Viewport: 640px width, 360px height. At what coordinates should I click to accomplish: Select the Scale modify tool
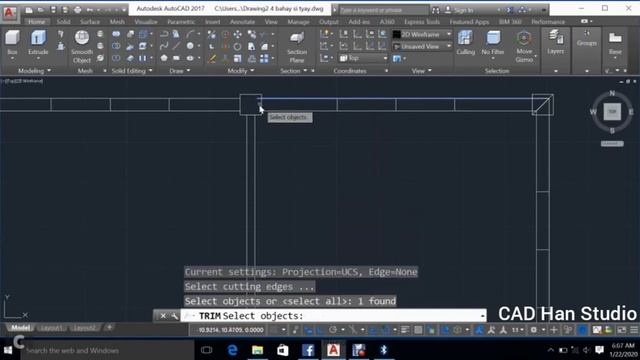[238, 59]
